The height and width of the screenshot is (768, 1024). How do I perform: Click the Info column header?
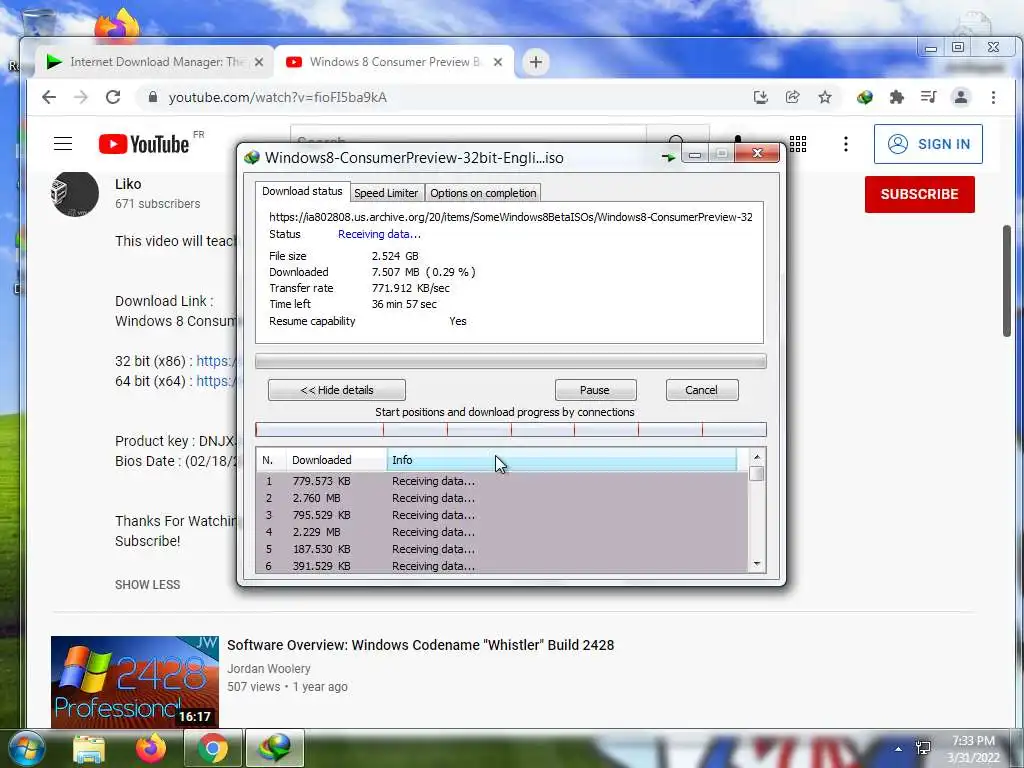click(x=562, y=460)
